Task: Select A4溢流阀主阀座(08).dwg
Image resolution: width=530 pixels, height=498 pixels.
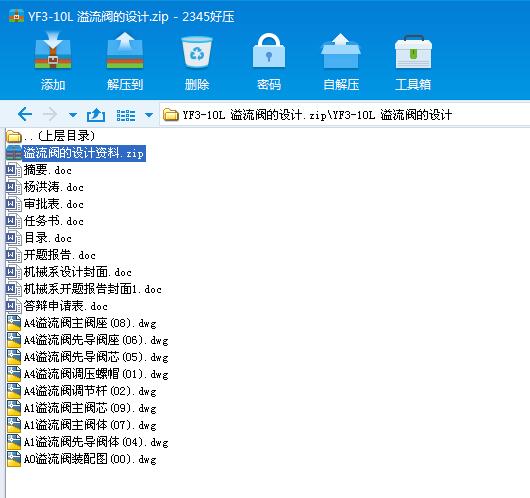Action: point(81,323)
